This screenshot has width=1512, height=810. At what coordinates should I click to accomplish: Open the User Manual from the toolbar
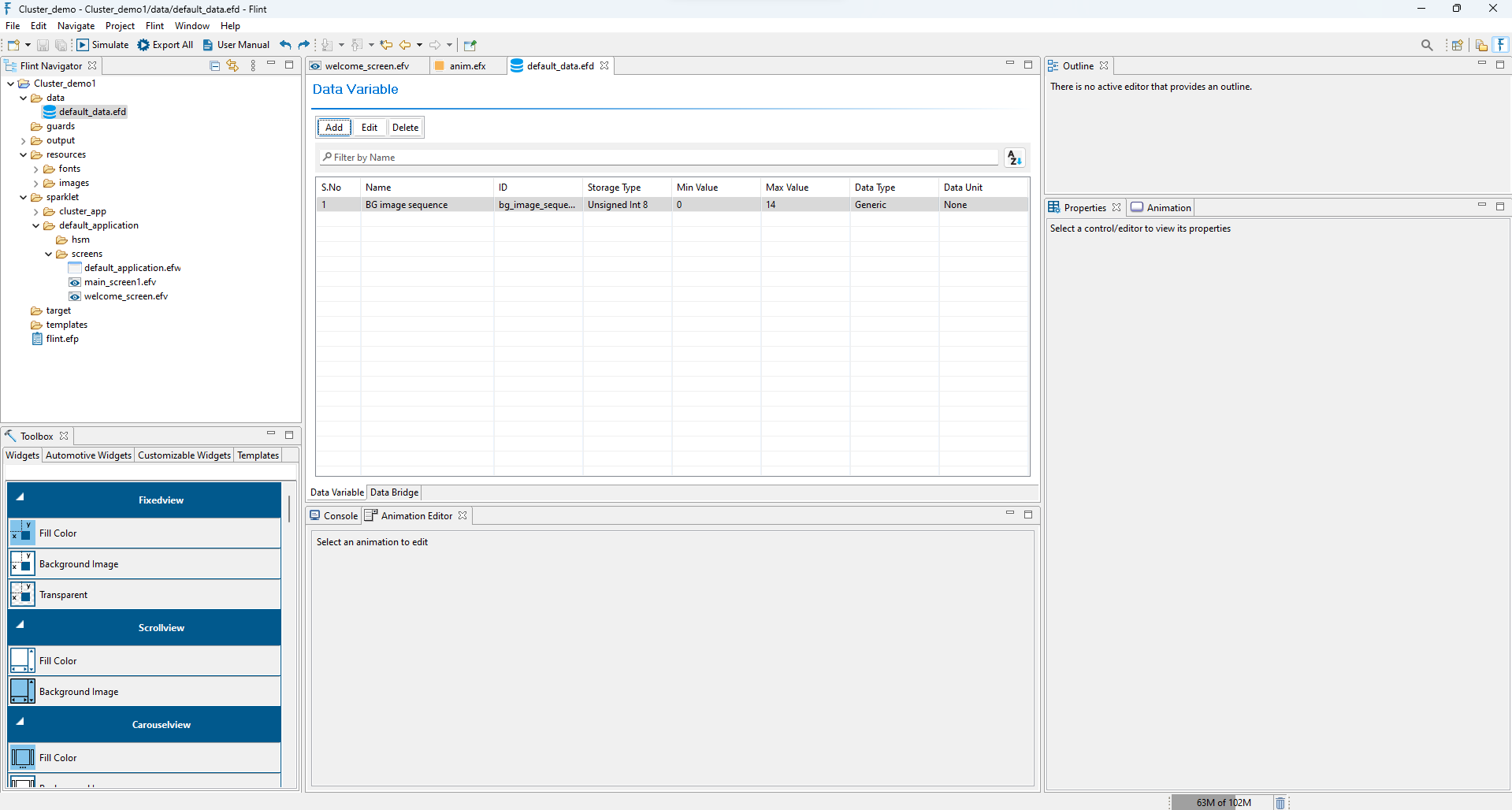[x=235, y=45]
